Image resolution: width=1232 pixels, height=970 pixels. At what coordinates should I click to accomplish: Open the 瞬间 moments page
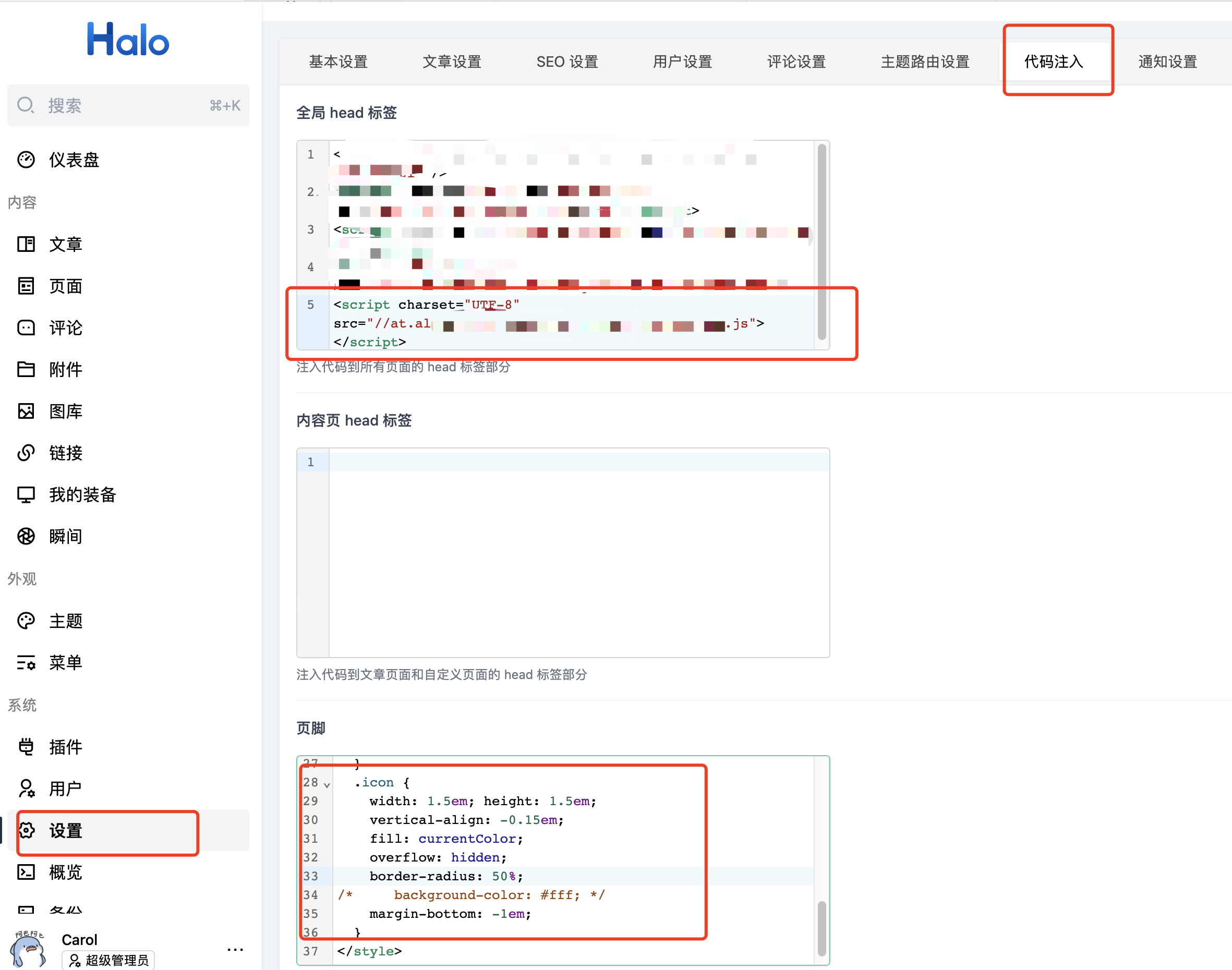pos(65,536)
